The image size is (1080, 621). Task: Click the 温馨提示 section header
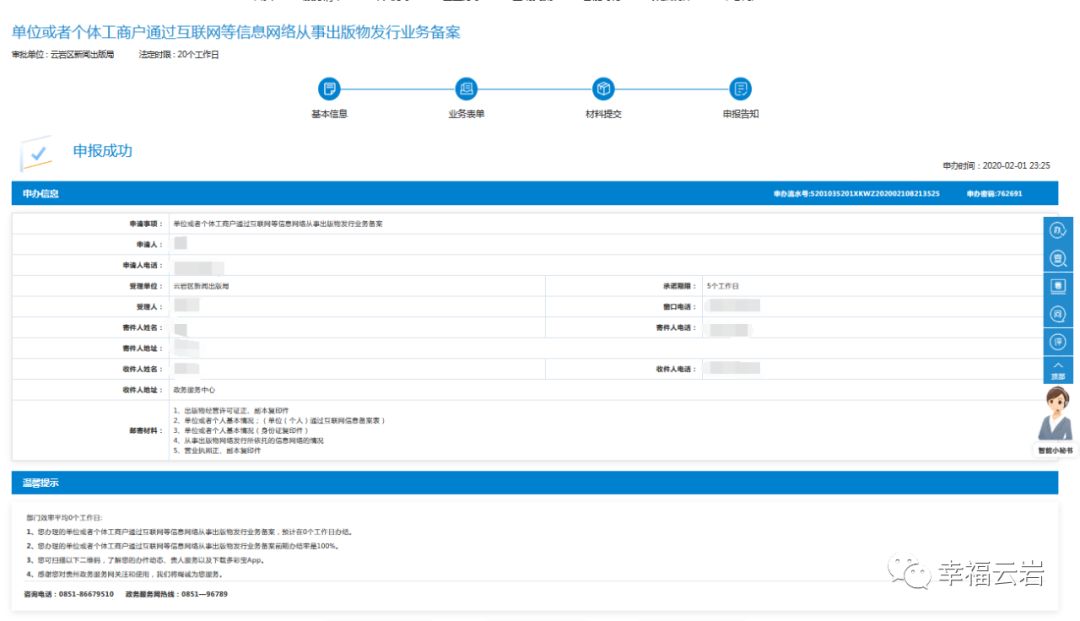(41, 483)
